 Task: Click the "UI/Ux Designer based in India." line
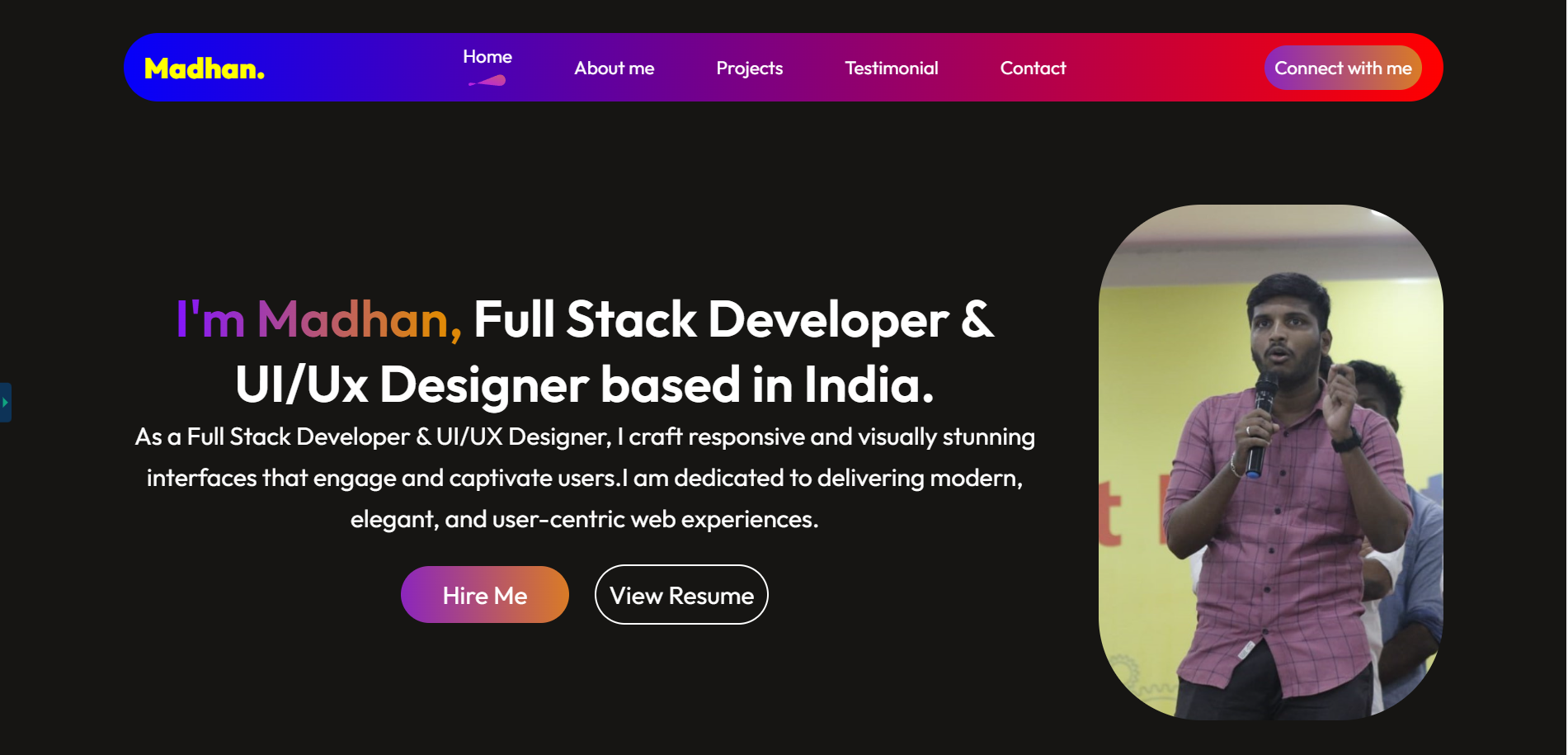pyautogui.click(x=584, y=385)
